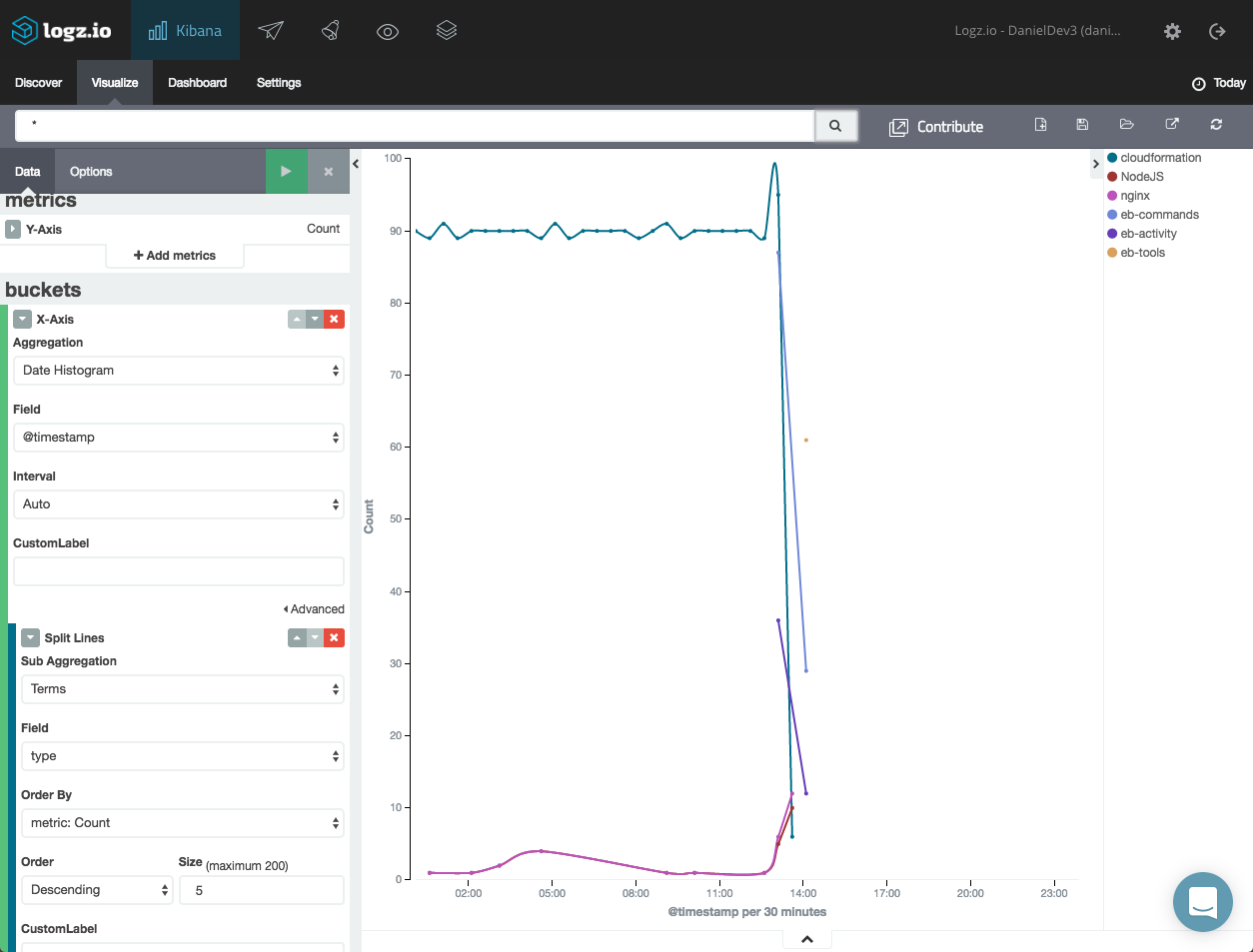Open the Order By metric Count dropdown
Image resolution: width=1253 pixels, height=952 pixels.
coord(182,823)
